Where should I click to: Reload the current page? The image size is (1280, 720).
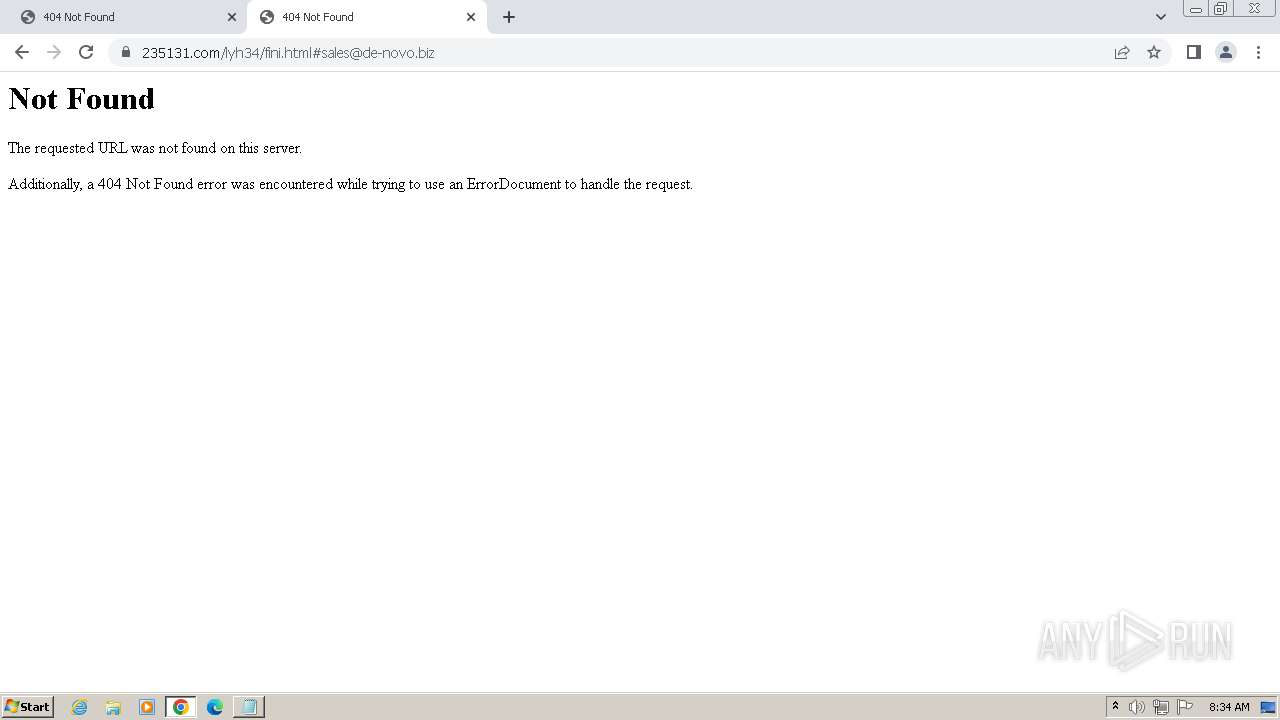tap(86, 52)
